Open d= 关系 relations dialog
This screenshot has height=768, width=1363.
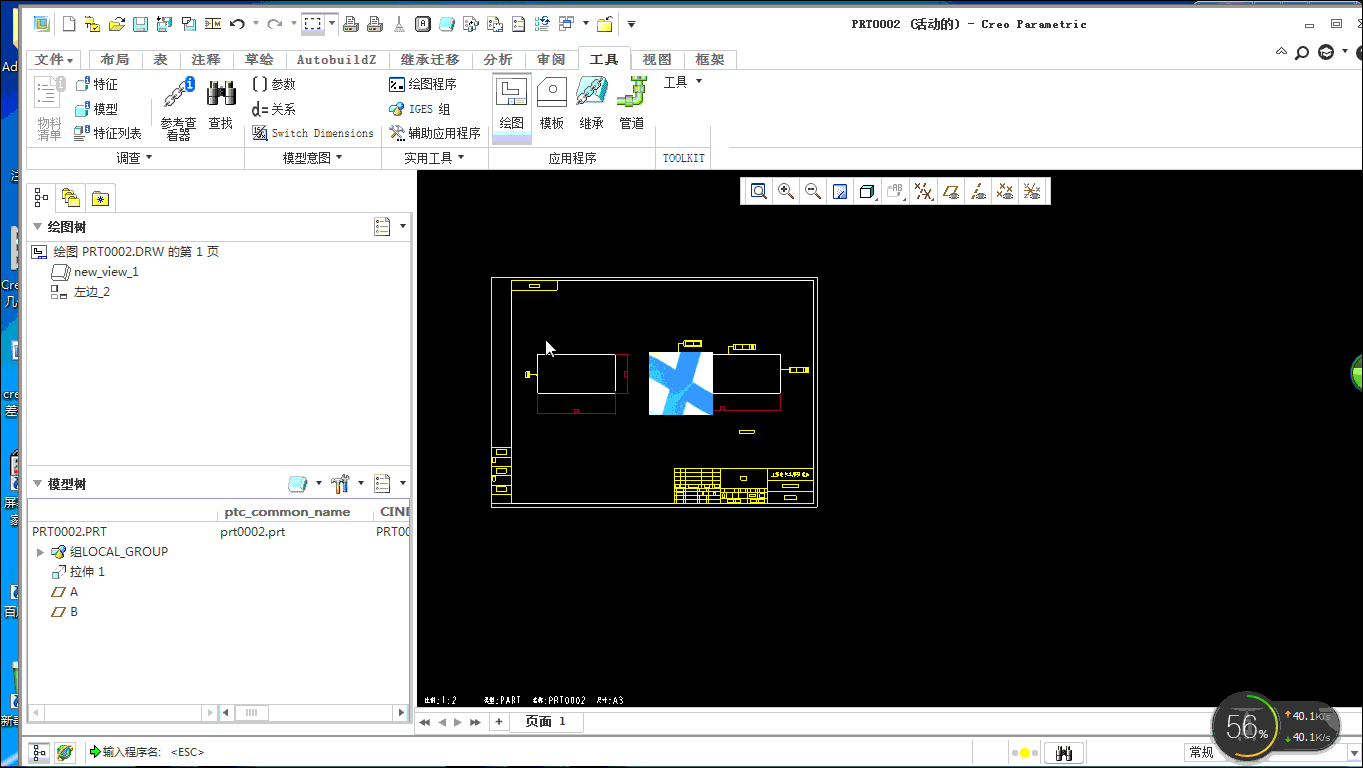273,109
